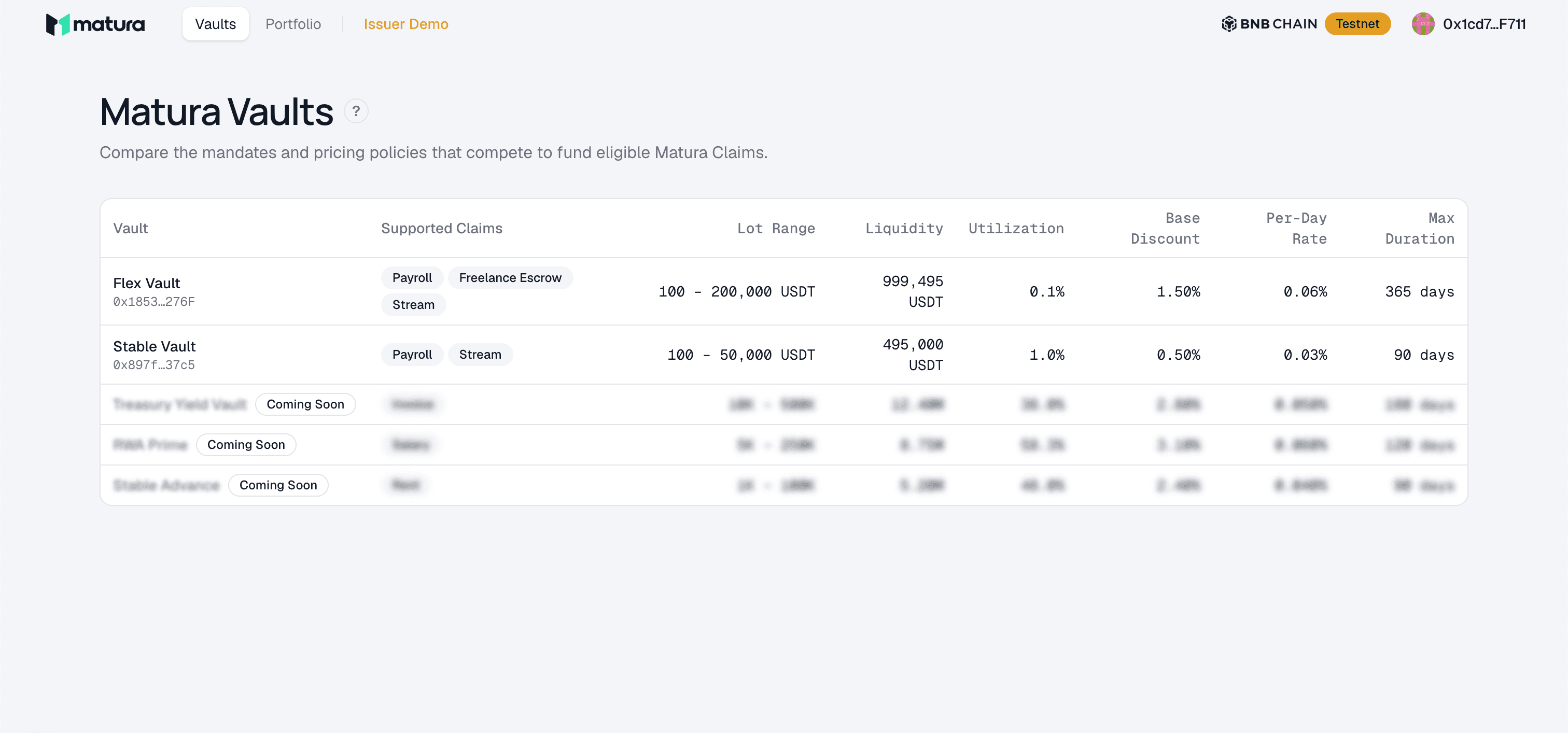Open the Portfolio tab
The width and height of the screenshot is (1568, 733).
click(293, 24)
